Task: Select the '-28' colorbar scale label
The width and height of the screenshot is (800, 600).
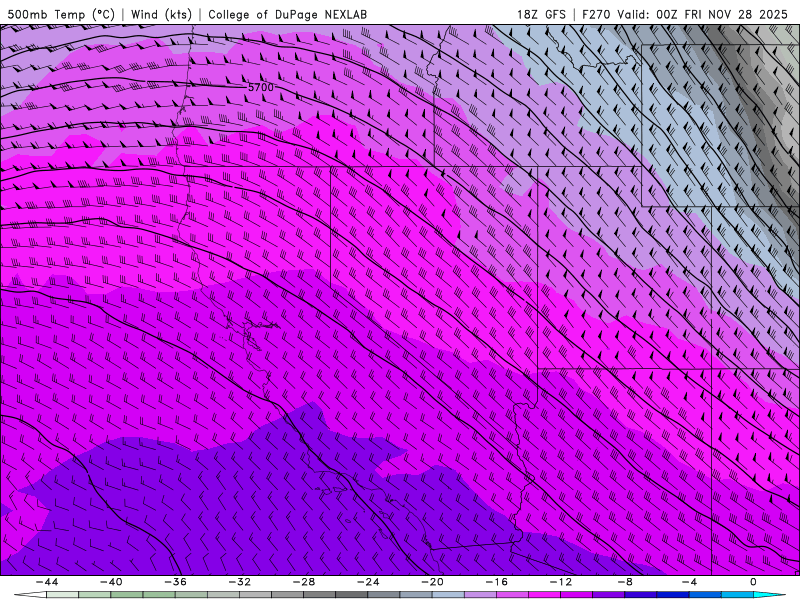Action: [304, 582]
